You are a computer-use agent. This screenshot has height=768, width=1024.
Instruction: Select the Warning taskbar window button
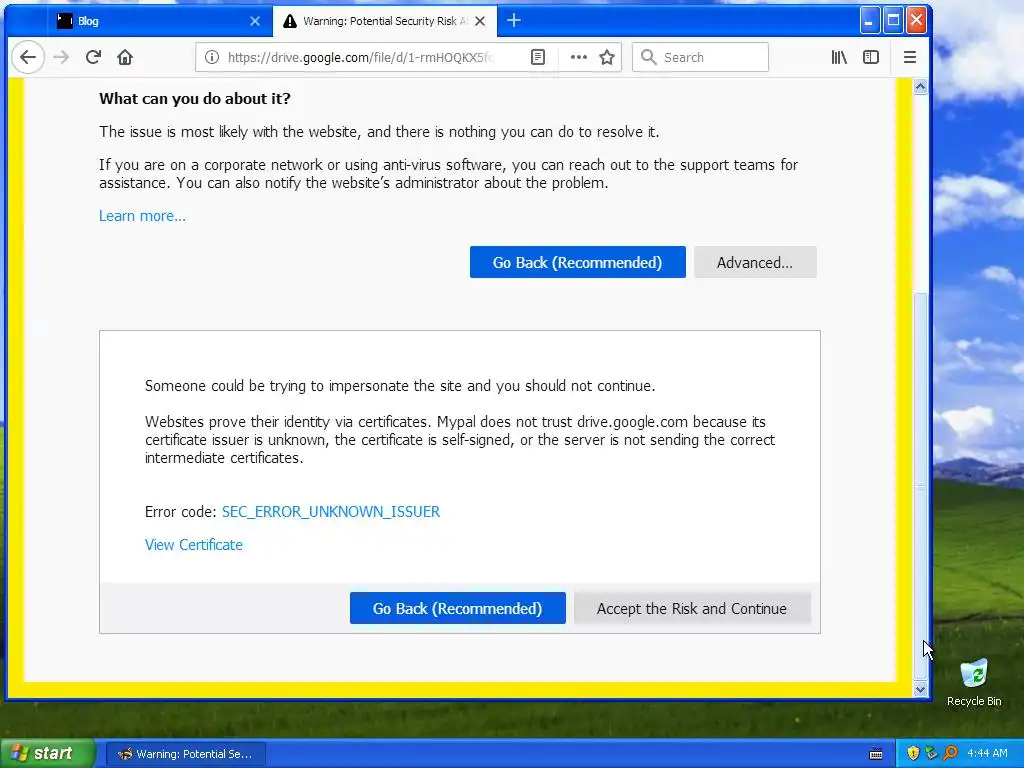click(185, 754)
